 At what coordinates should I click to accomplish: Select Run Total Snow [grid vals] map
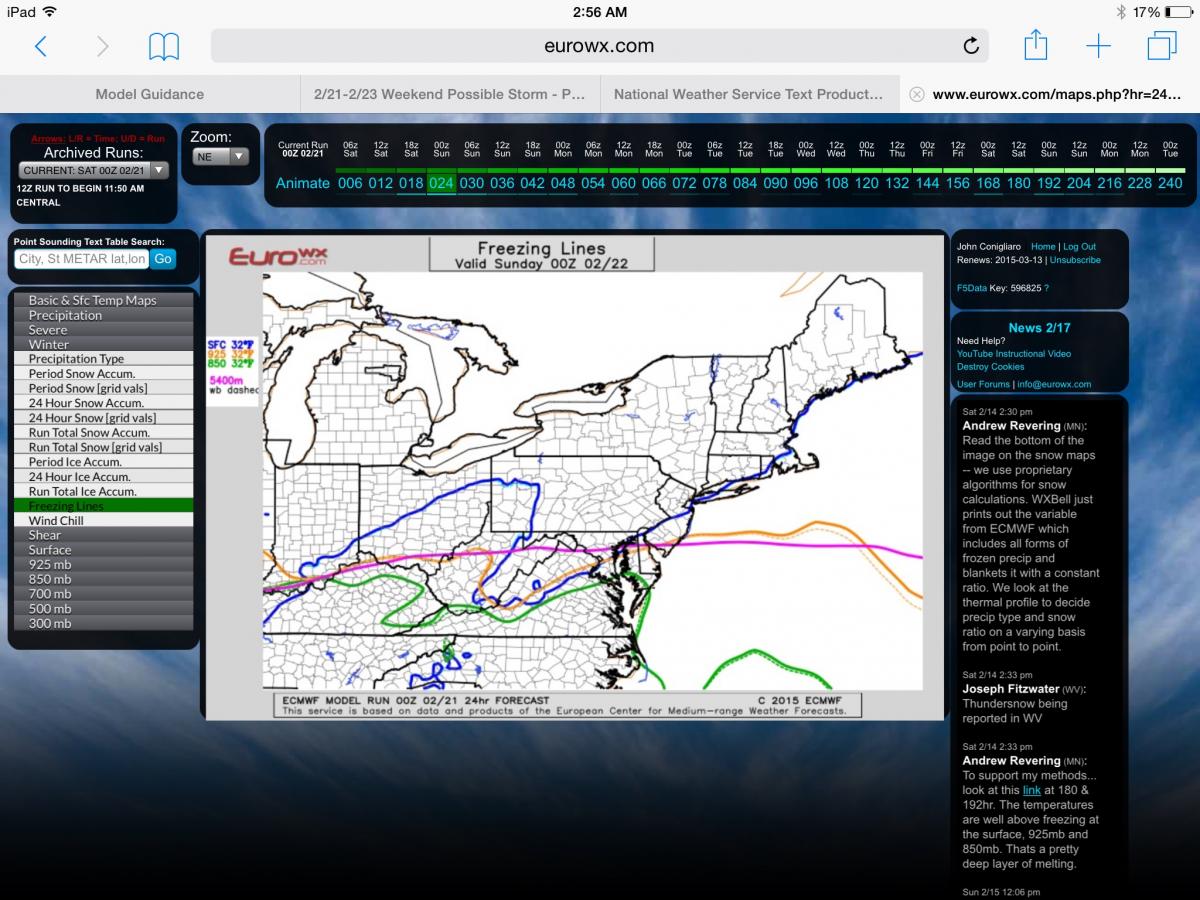pyautogui.click(x=103, y=447)
